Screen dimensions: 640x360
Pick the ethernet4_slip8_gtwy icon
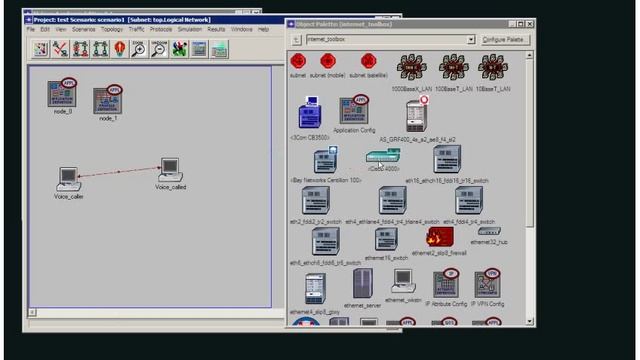pyautogui.click(x=315, y=289)
